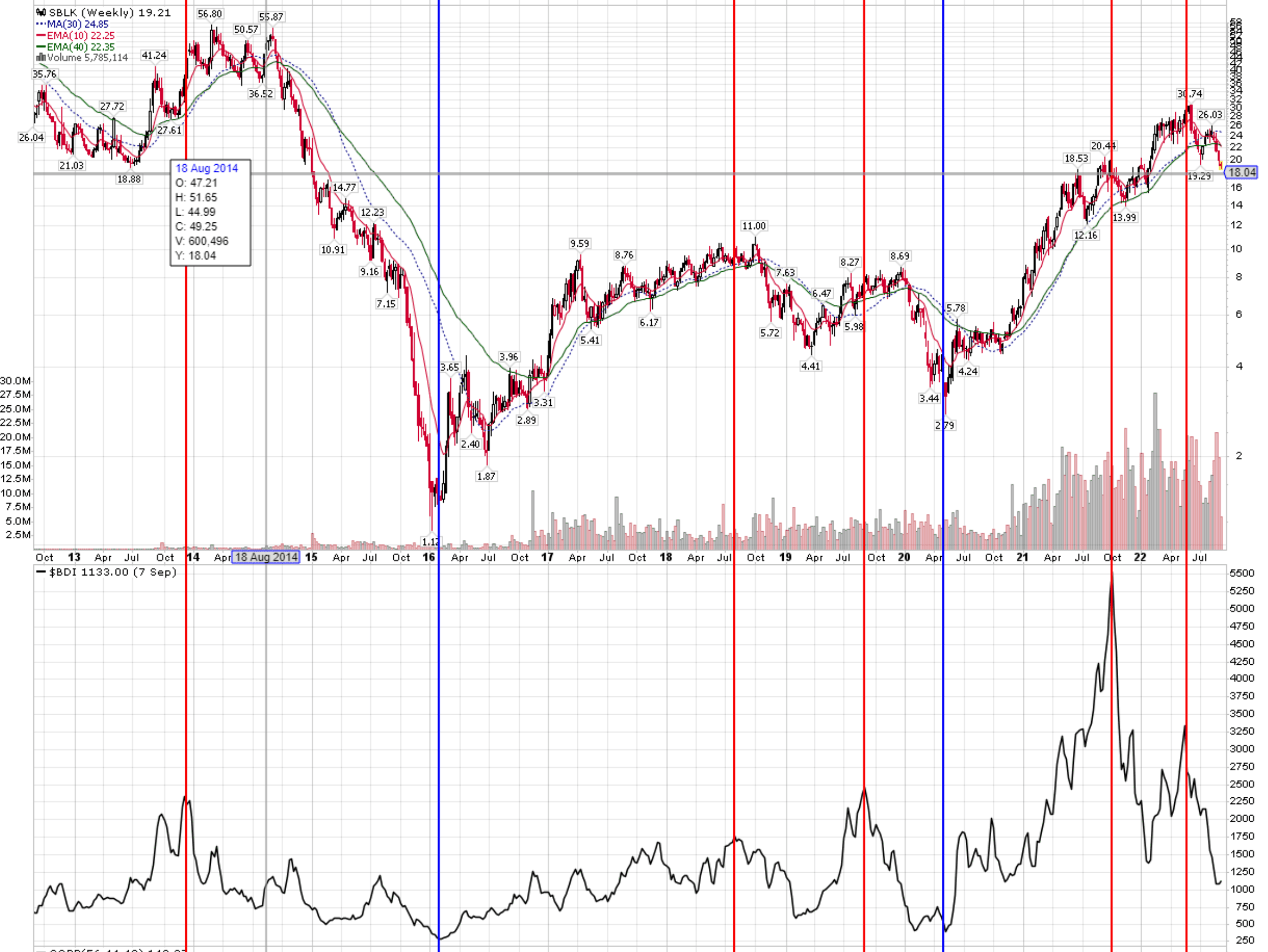Click the 56.80 high price label
Viewport: 1268px width, 952px height.
click(x=210, y=14)
